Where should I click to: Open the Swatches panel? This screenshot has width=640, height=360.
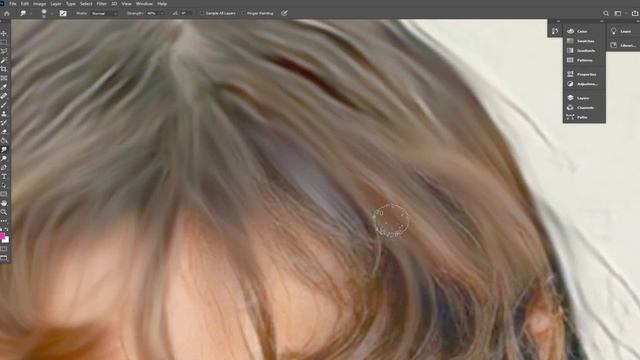coord(584,41)
